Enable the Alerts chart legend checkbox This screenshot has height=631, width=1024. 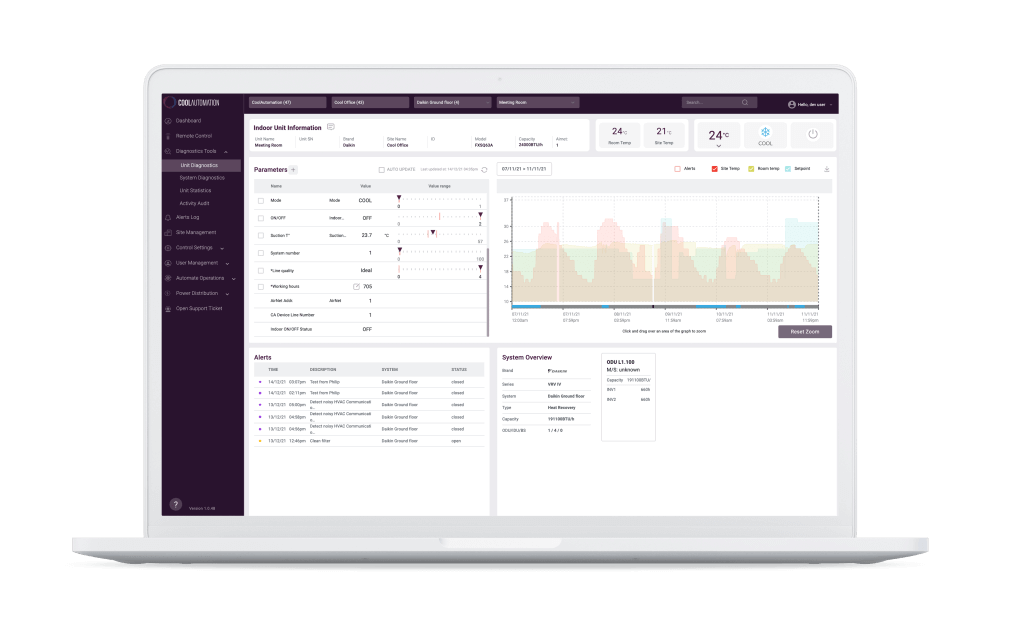coord(677,169)
